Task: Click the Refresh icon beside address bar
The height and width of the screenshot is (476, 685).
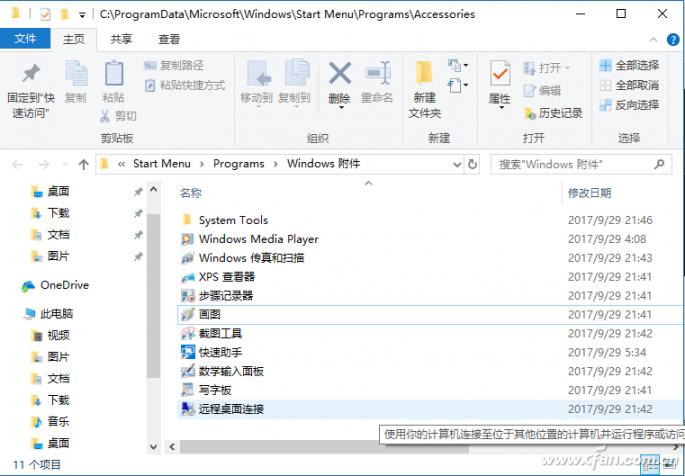Action: 472,164
